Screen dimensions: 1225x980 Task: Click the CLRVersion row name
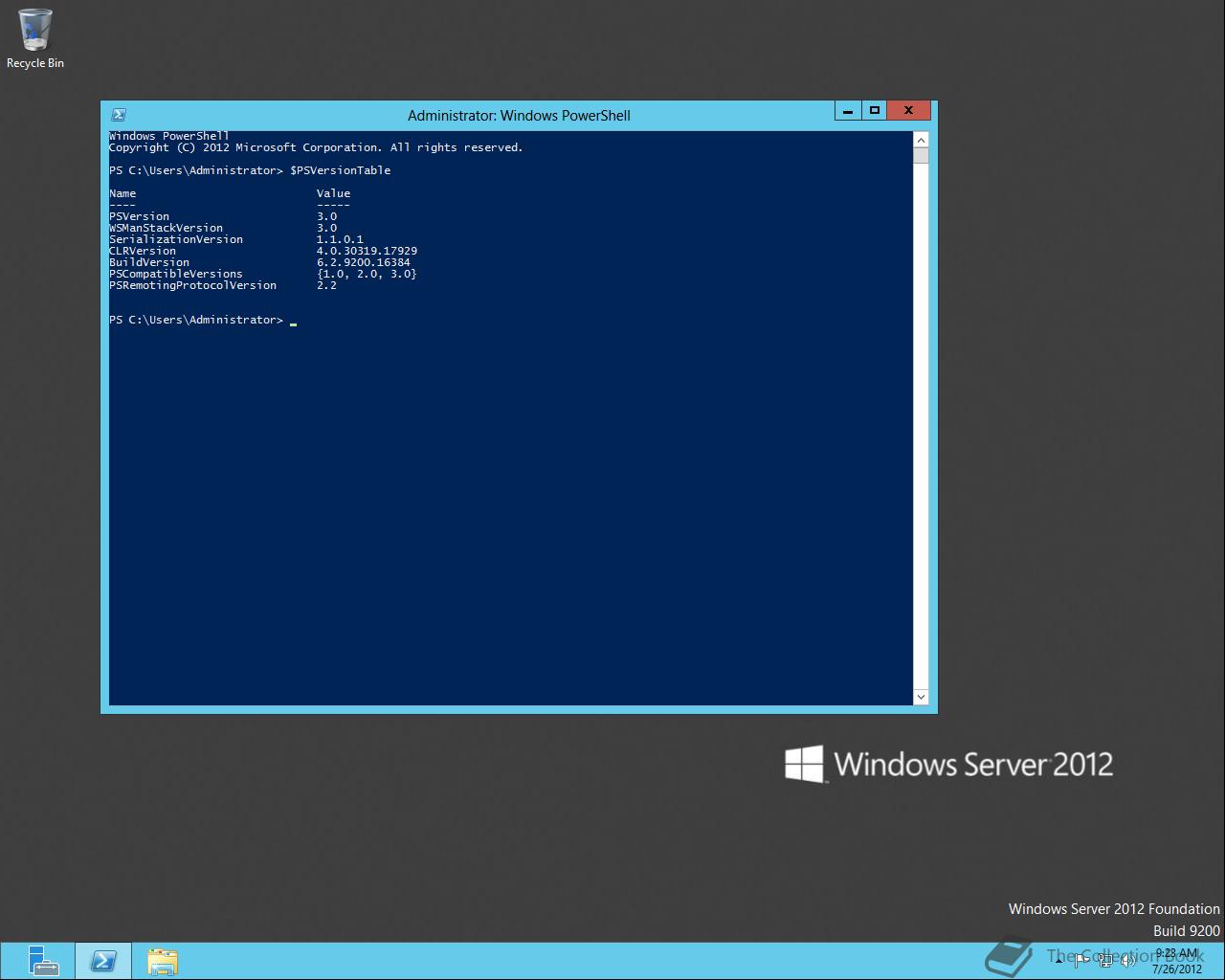pyautogui.click(x=143, y=251)
